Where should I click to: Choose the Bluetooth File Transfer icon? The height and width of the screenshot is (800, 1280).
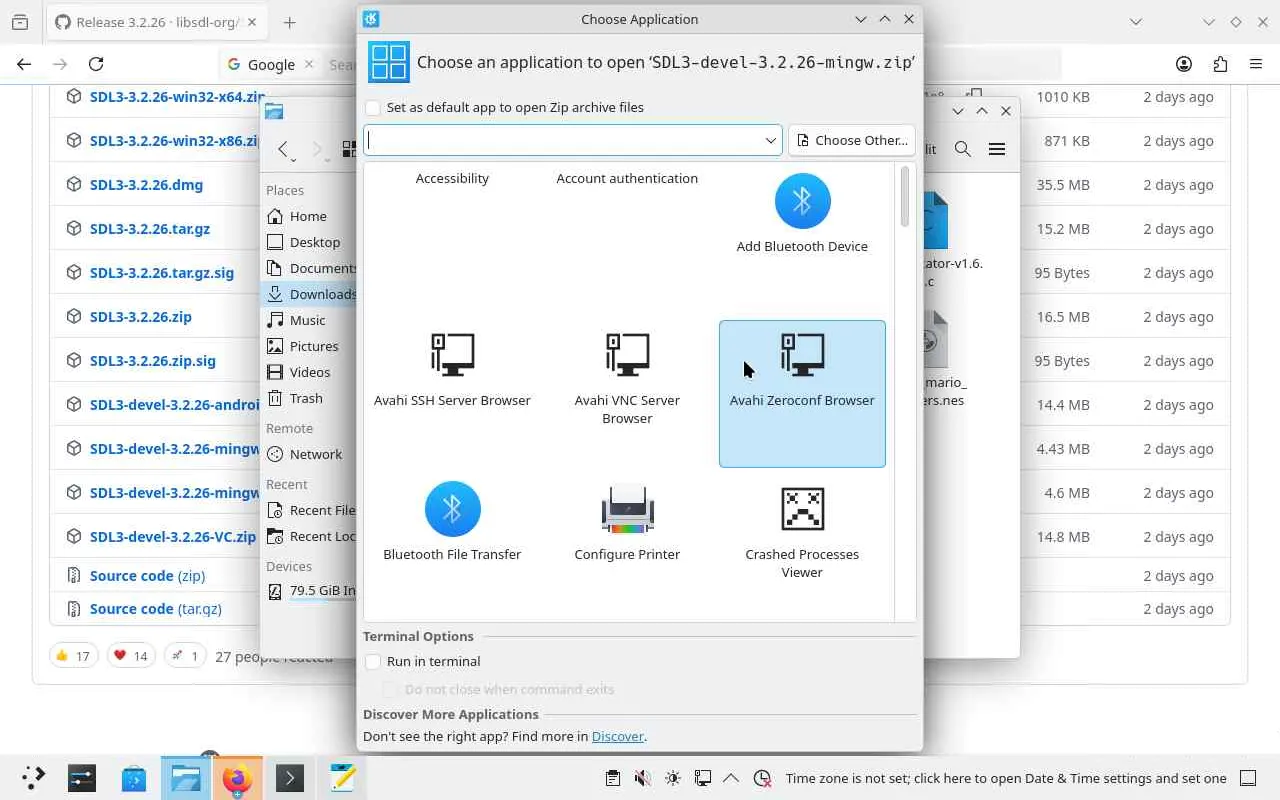pos(452,509)
